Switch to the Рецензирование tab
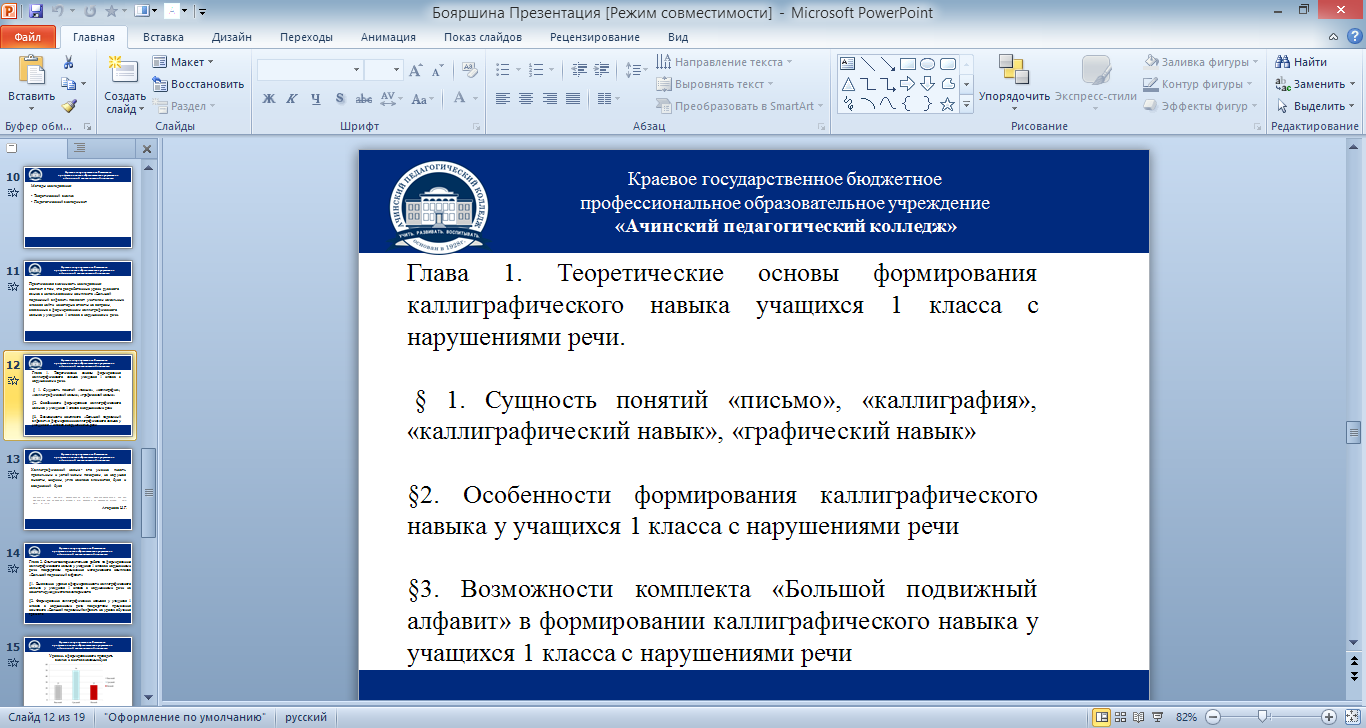Screen dimensions: 1366x728 pyautogui.click(x=595, y=37)
